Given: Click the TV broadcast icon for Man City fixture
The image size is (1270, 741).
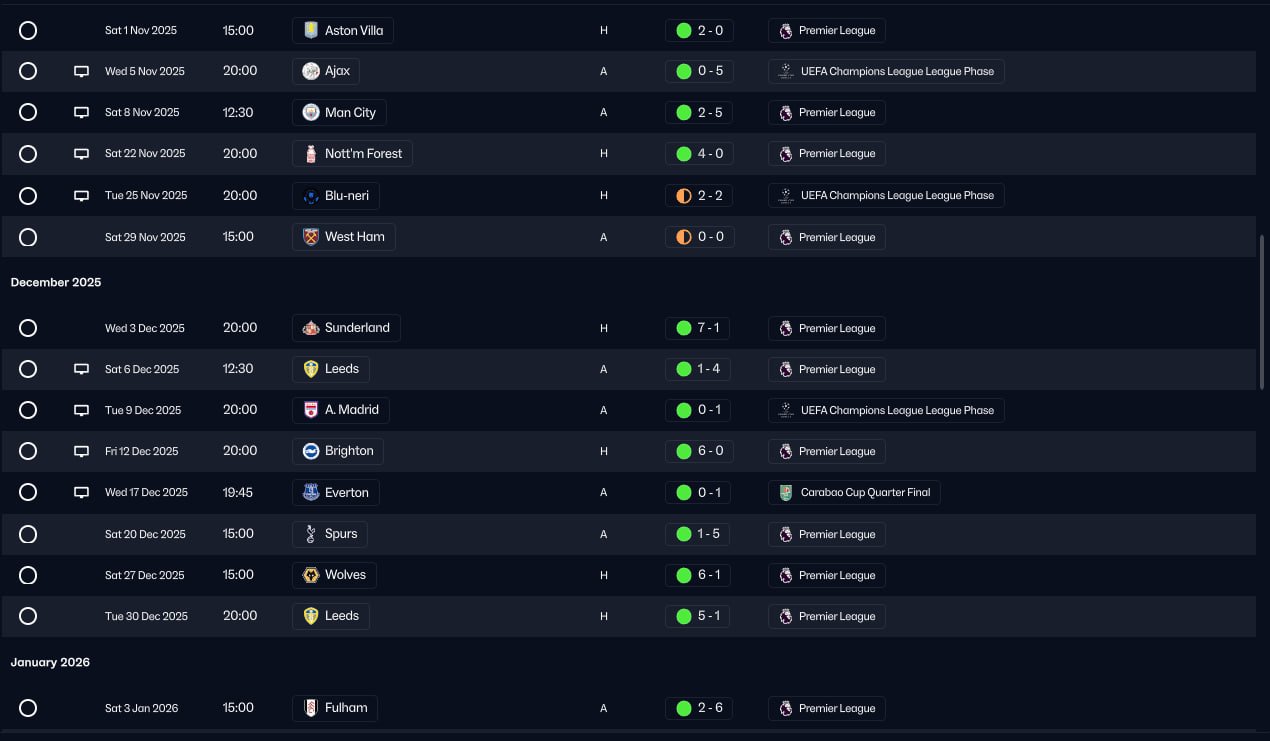Looking at the screenshot, I should point(82,113).
